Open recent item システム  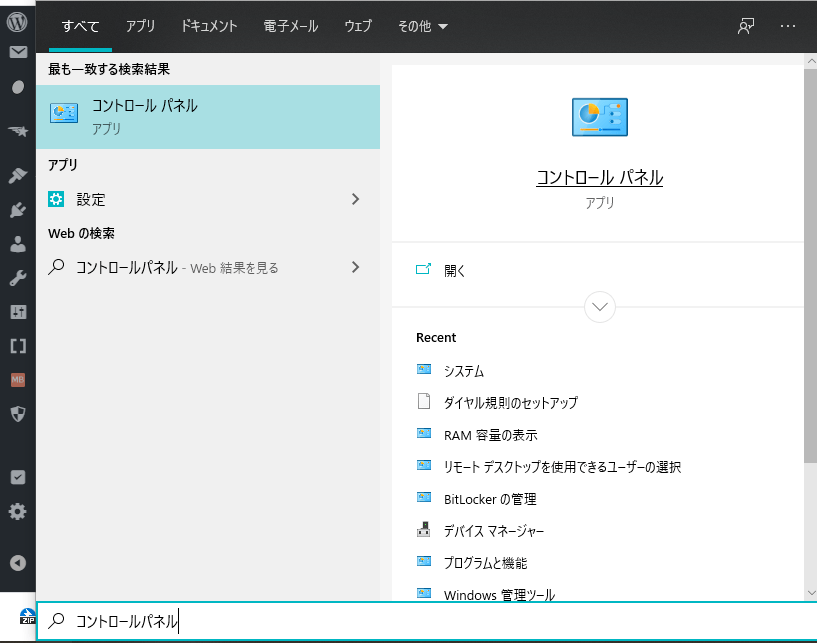pos(464,371)
